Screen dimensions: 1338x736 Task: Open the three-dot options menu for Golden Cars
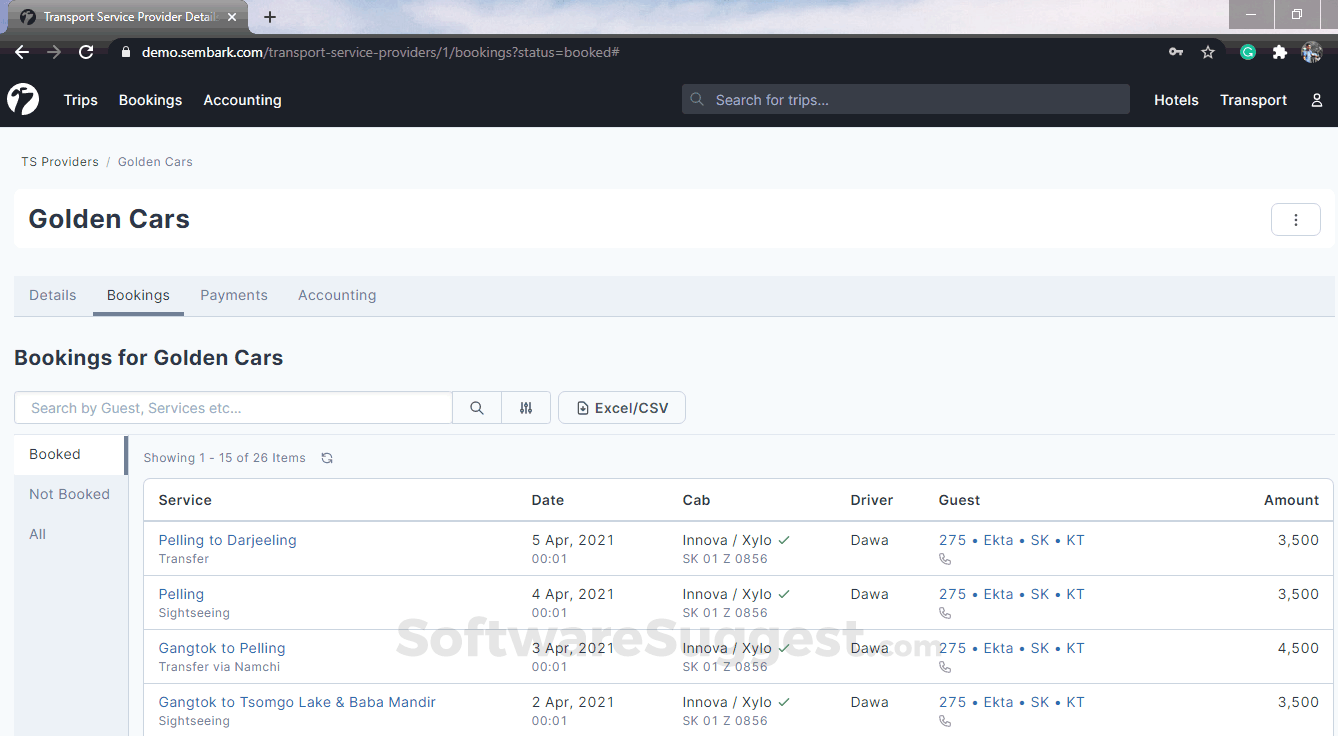[x=1295, y=219]
